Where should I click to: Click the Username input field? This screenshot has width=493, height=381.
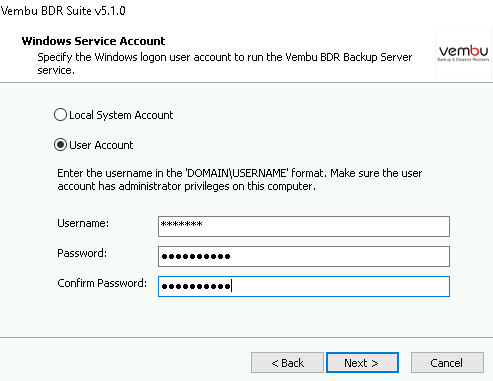pyautogui.click(x=304, y=226)
